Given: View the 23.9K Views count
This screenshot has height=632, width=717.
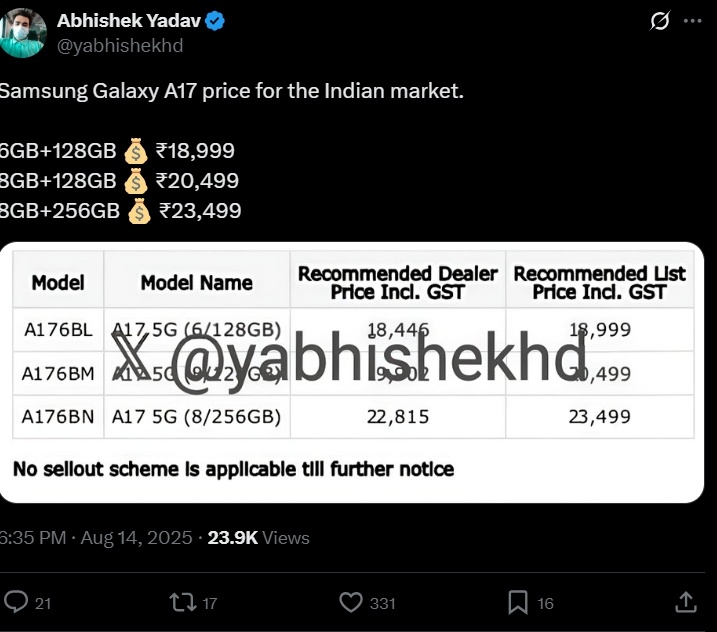Looking at the screenshot, I should pyautogui.click(x=258, y=538).
